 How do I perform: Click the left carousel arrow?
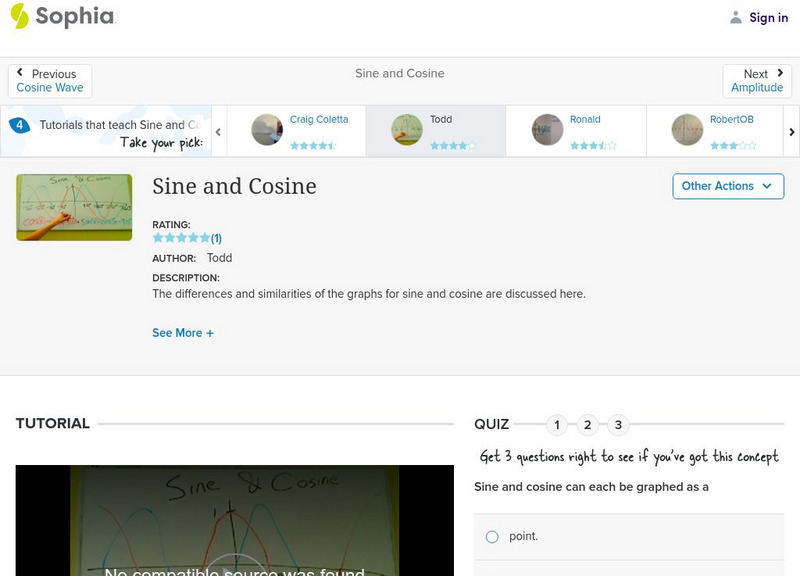tap(216, 131)
